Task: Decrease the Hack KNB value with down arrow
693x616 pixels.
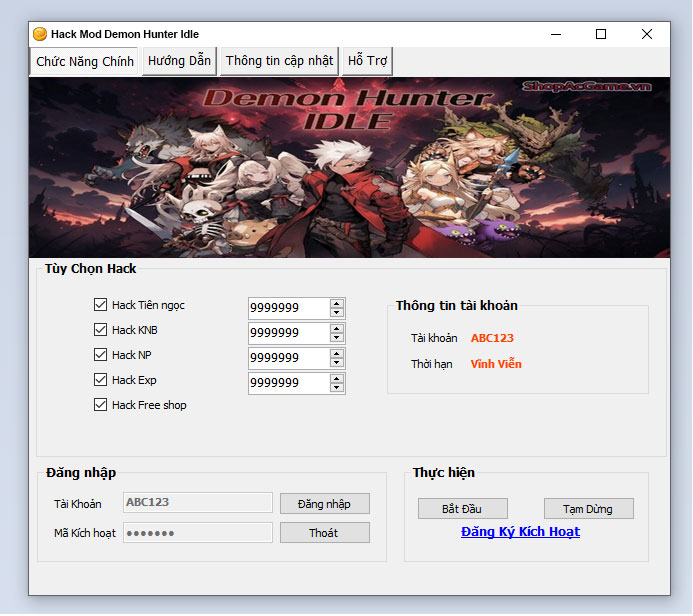Action: [x=337, y=338]
